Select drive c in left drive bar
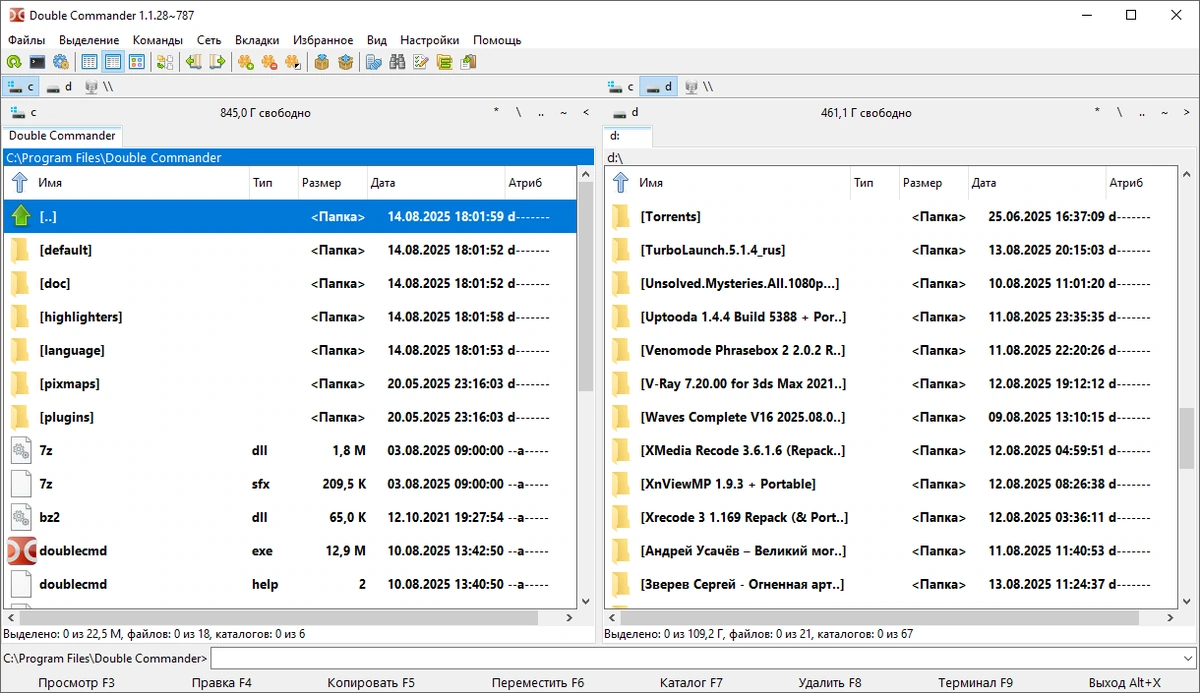This screenshot has width=1200, height=693. (x=20, y=87)
